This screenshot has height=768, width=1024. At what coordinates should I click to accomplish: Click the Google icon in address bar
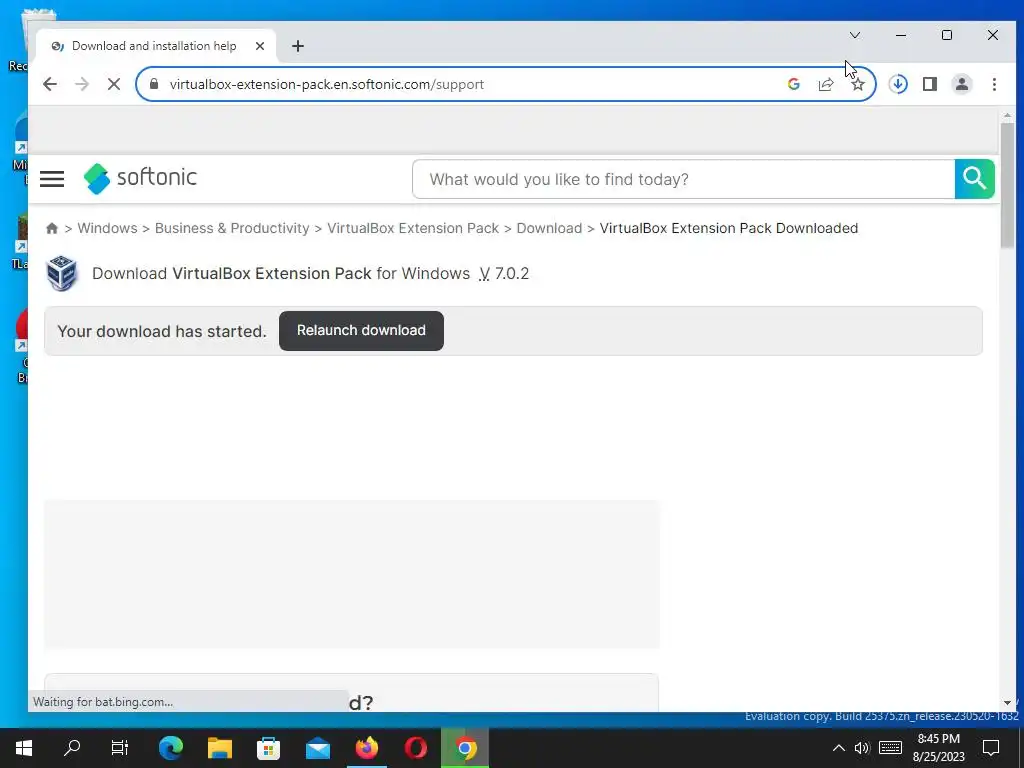click(793, 84)
